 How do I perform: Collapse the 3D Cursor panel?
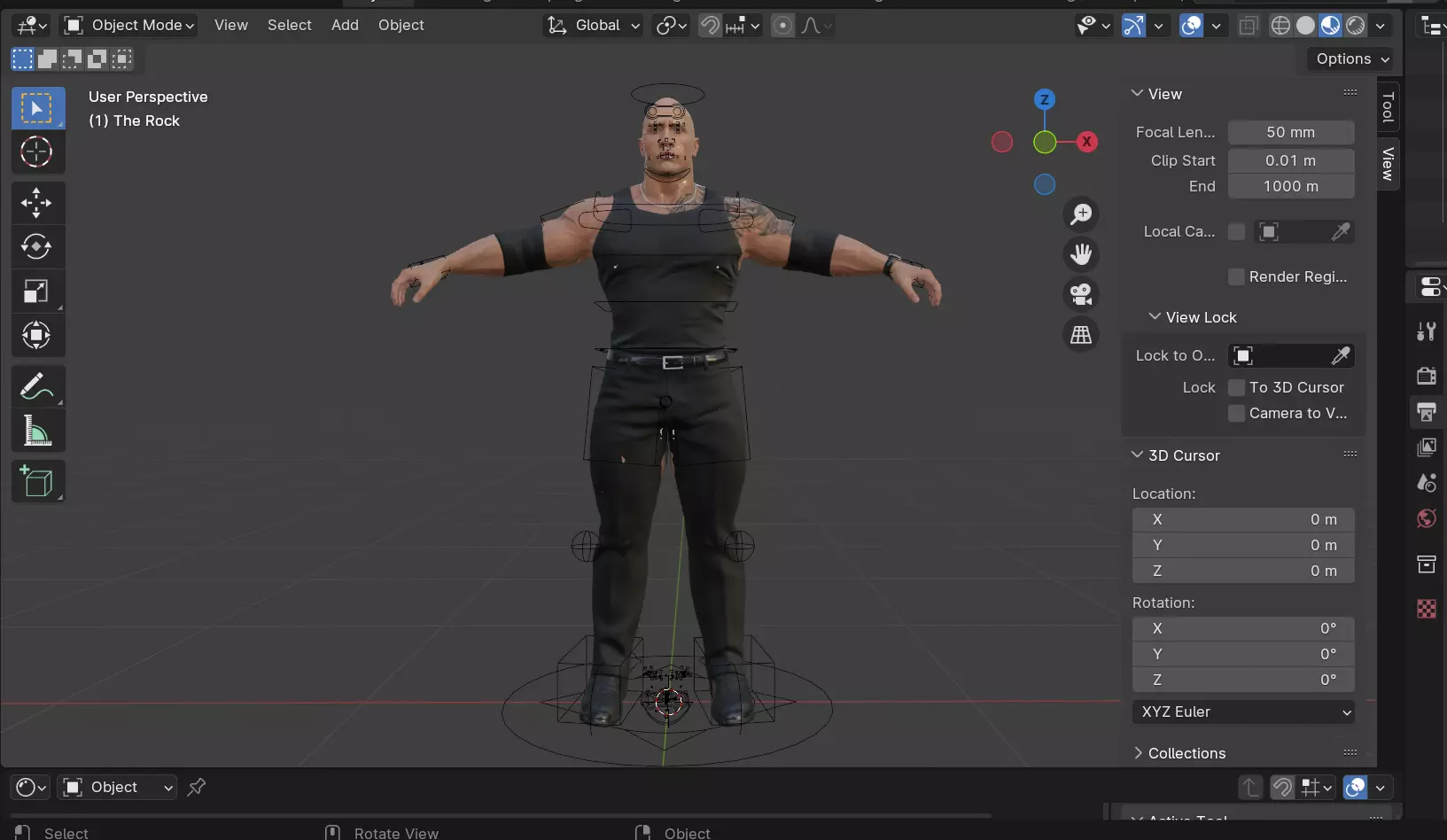[1137, 455]
